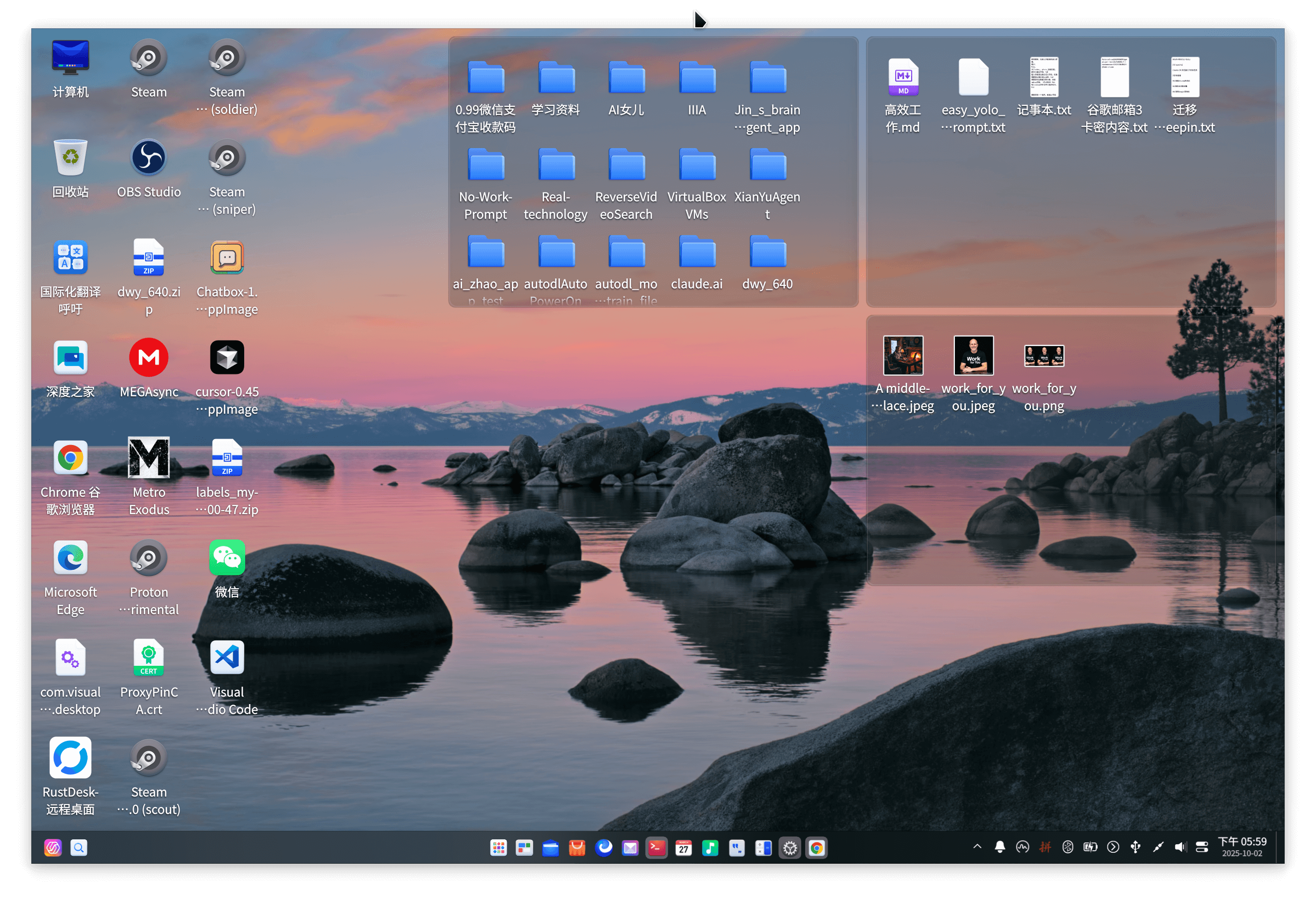Open Chrome 谷歌浏览器 desktop shortcut

(x=70, y=457)
